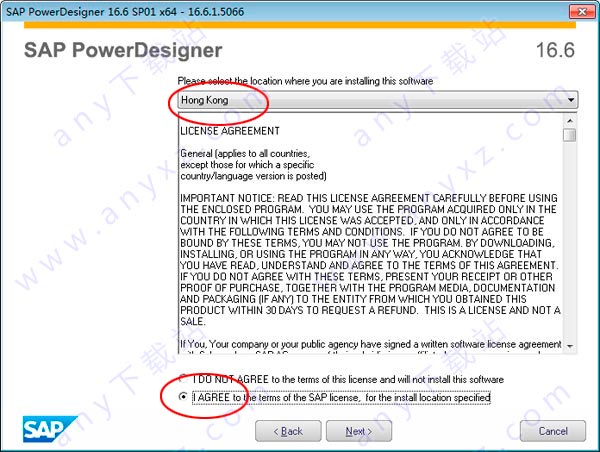The height and width of the screenshot is (452, 600).
Task: Click the IMPORTANT NOTICE paragraph text
Action: pos(370,260)
